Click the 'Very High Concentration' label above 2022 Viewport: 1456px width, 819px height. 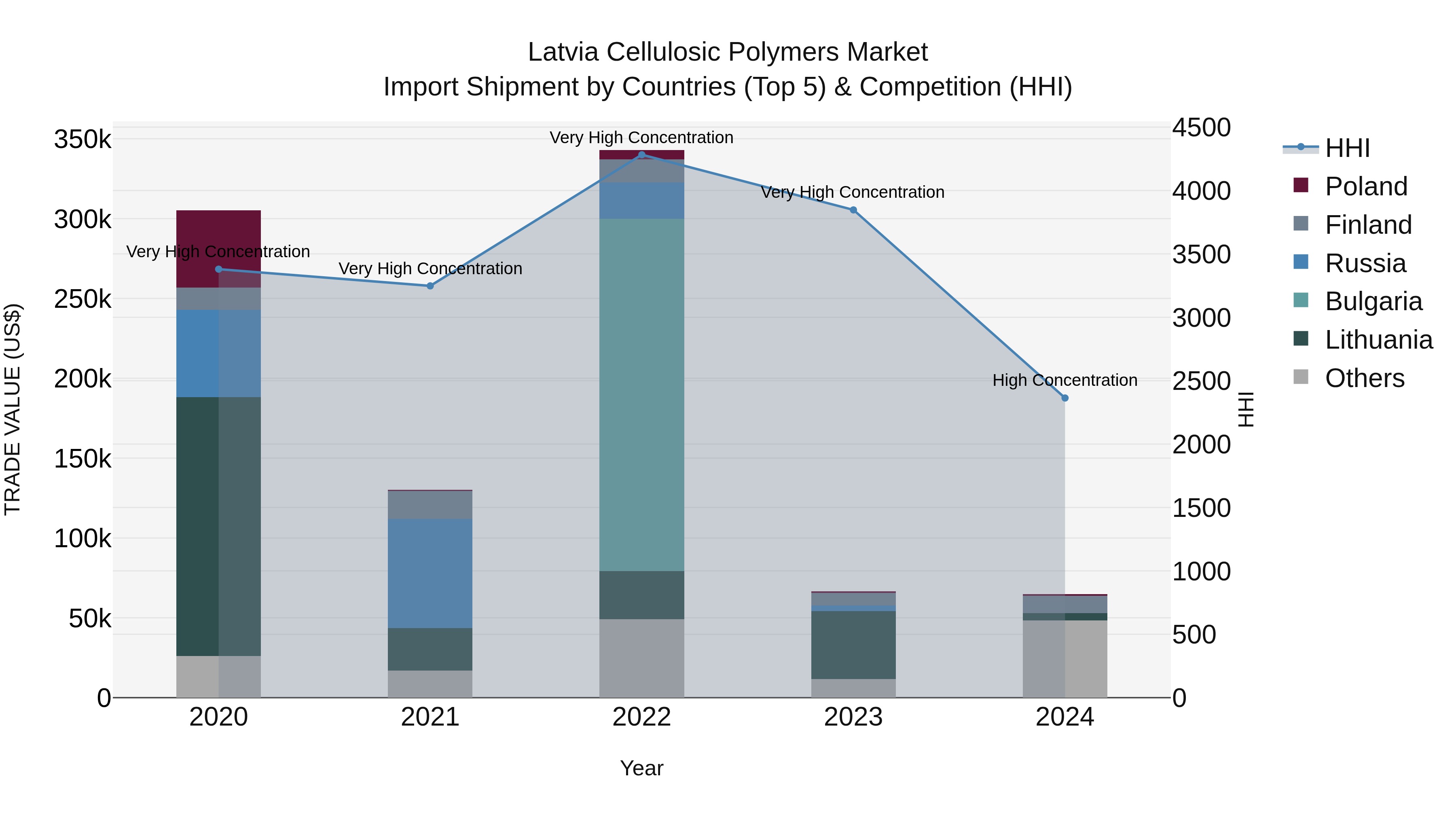(641, 138)
